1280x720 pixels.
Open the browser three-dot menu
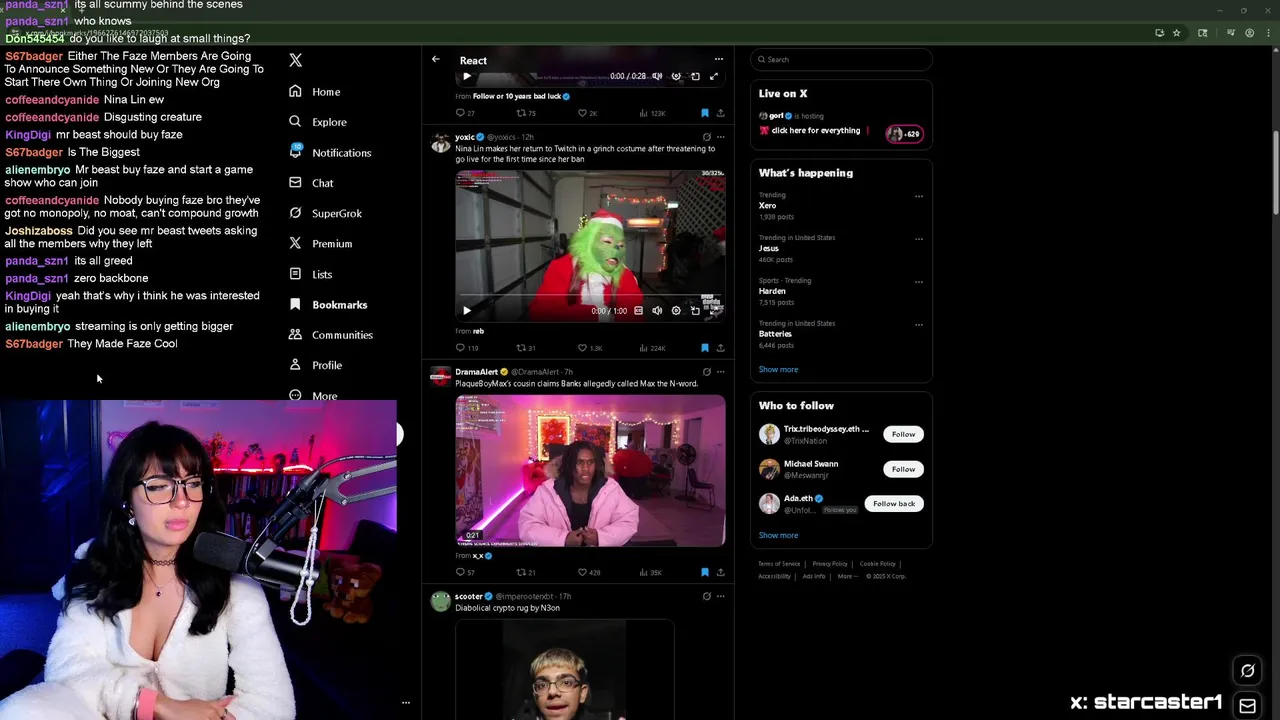(1267, 33)
